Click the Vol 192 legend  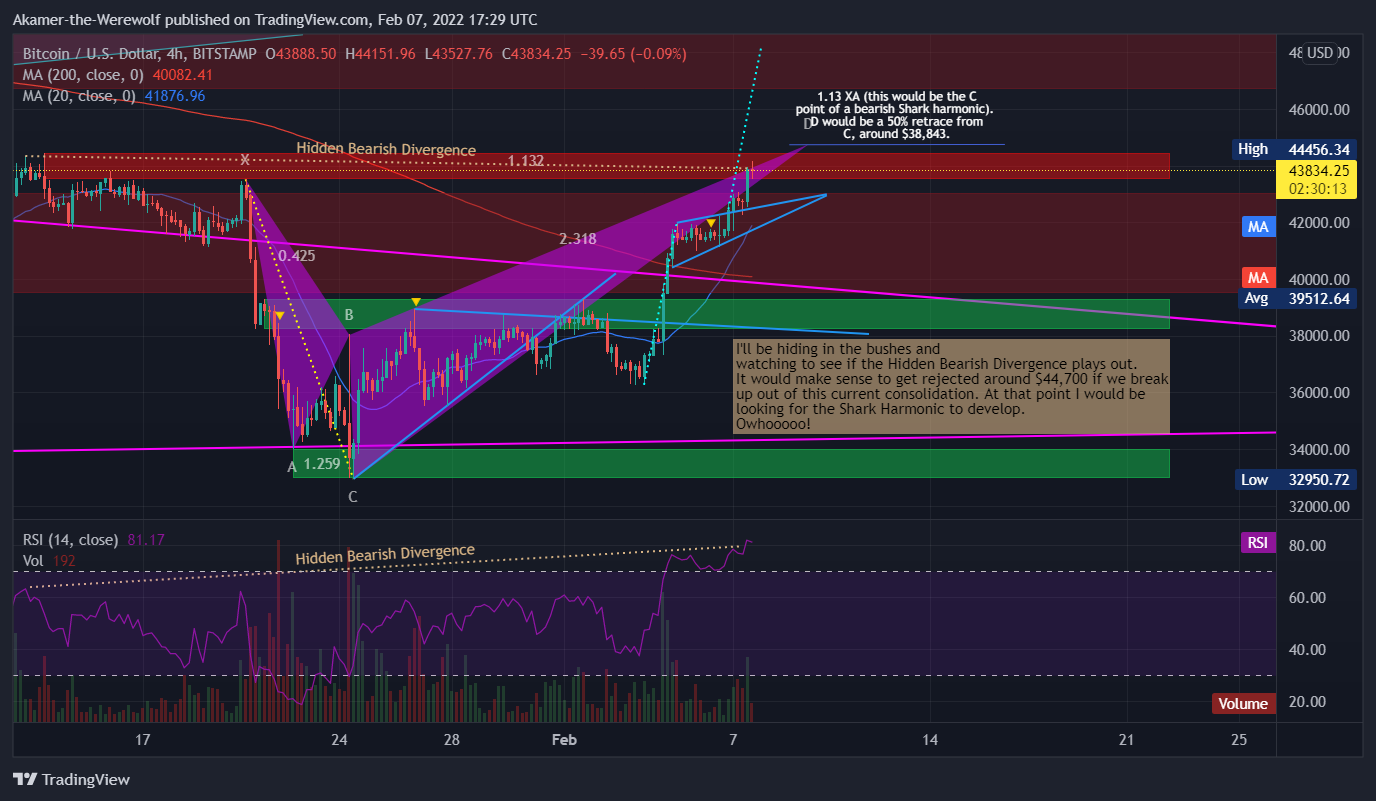pos(48,561)
